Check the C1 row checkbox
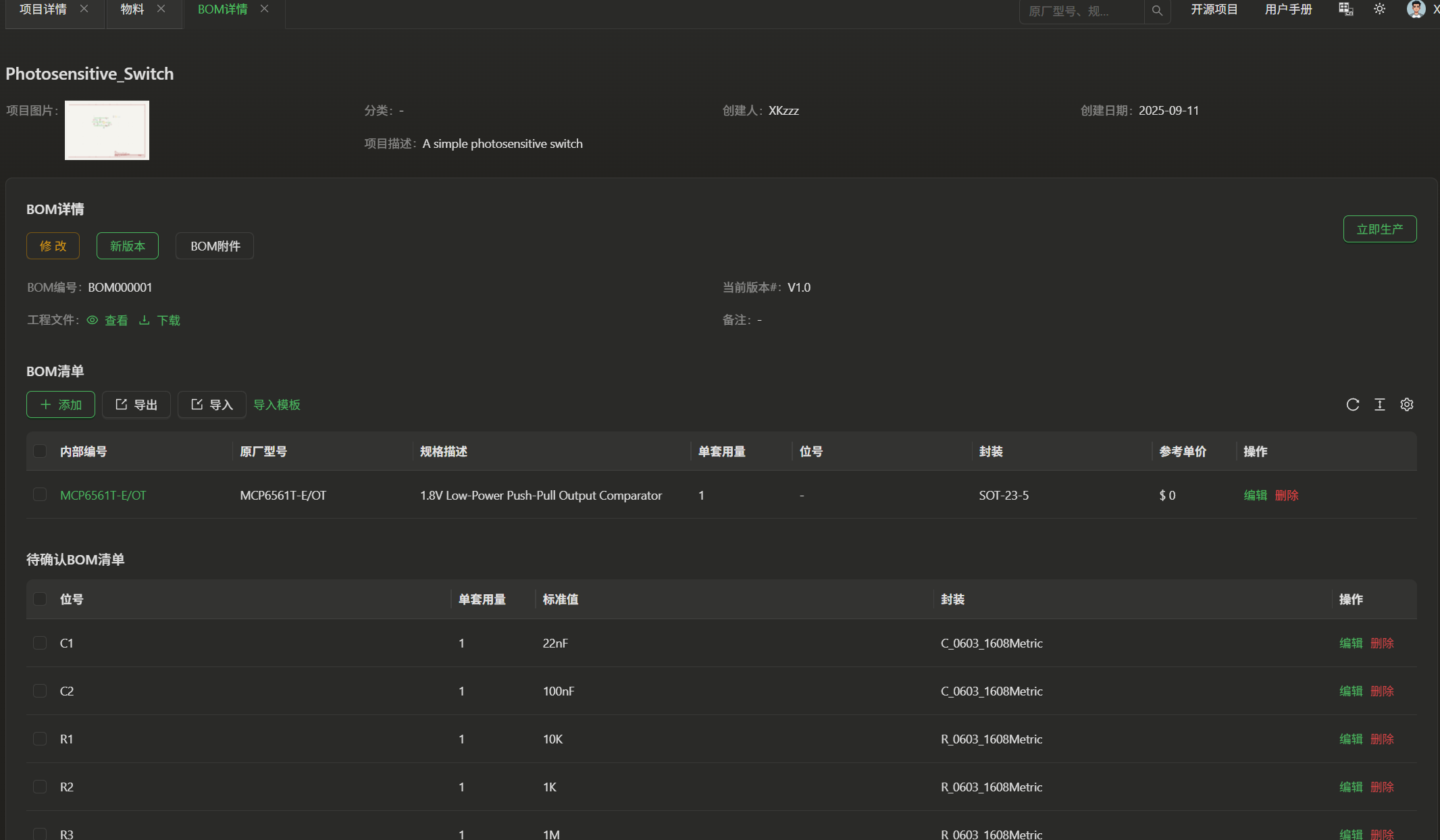Viewport: 1440px width, 840px height. [x=40, y=643]
